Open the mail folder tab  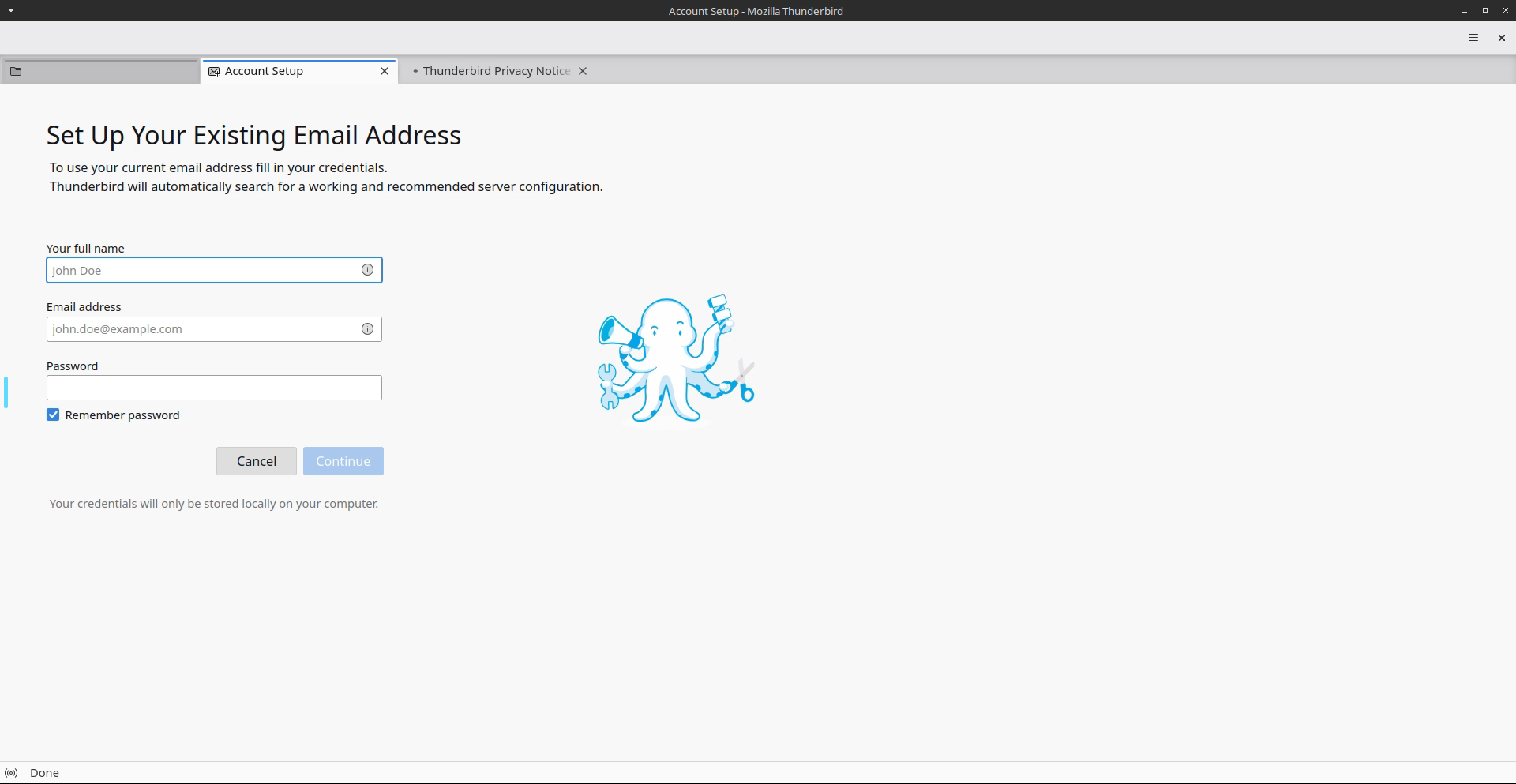tap(100, 71)
